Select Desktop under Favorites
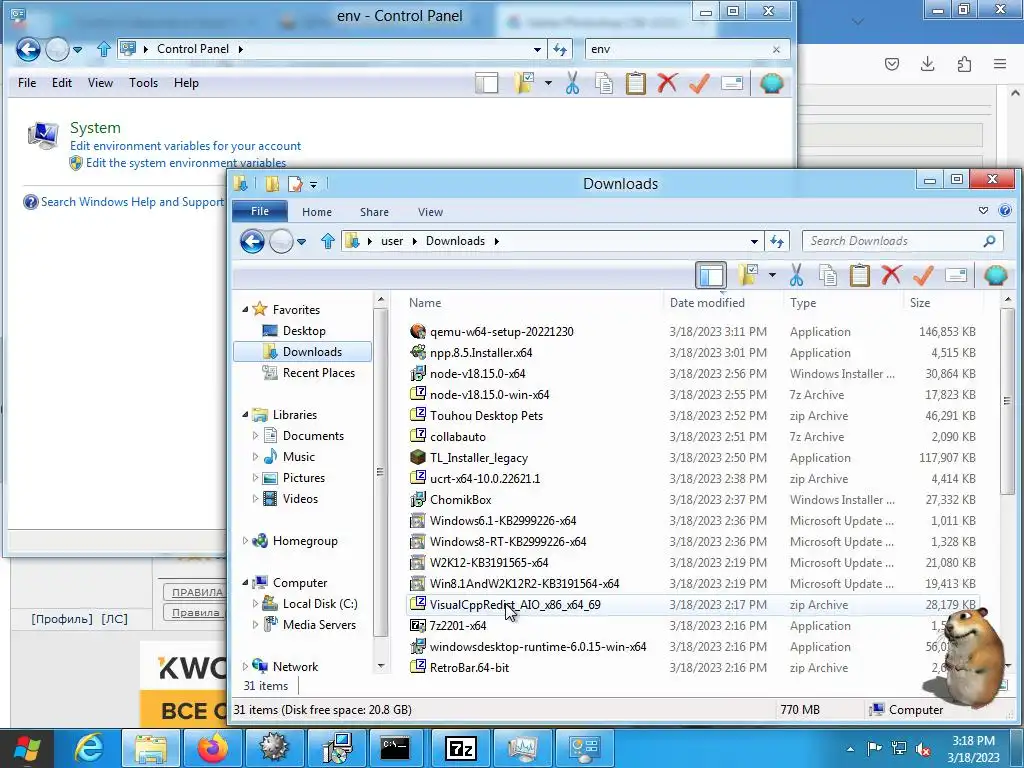Image resolution: width=1024 pixels, height=768 pixels. 304,330
